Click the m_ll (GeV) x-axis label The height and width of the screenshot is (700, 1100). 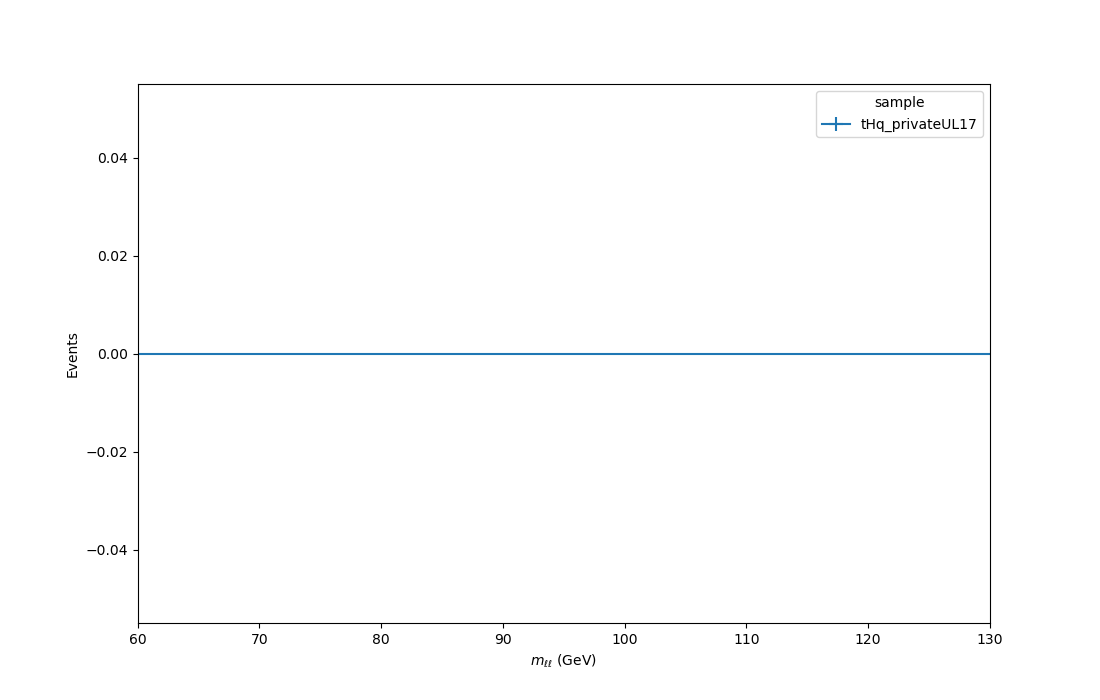[x=563, y=660]
